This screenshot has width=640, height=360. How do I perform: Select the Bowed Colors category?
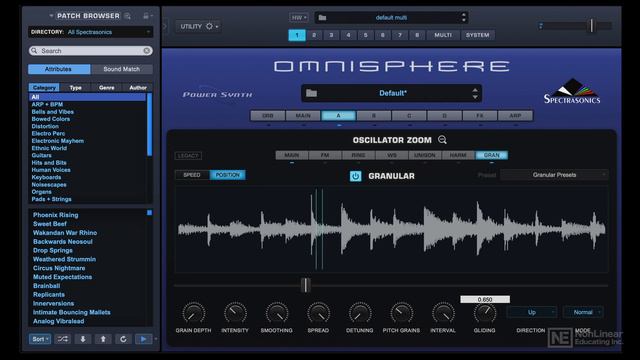point(51,119)
